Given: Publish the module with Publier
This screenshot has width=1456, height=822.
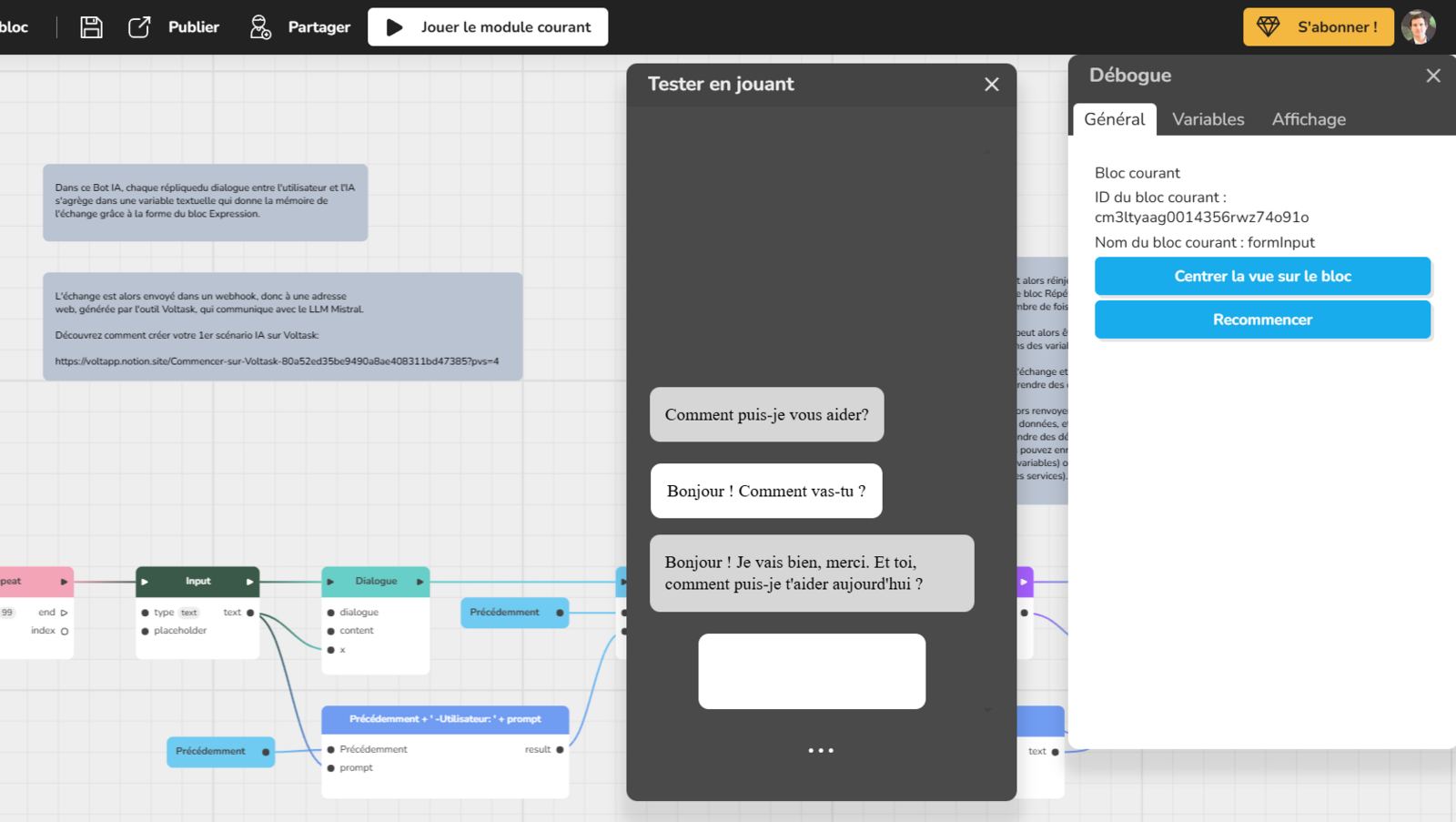Looking at the screenshot, I should click(x=174, y=27).
